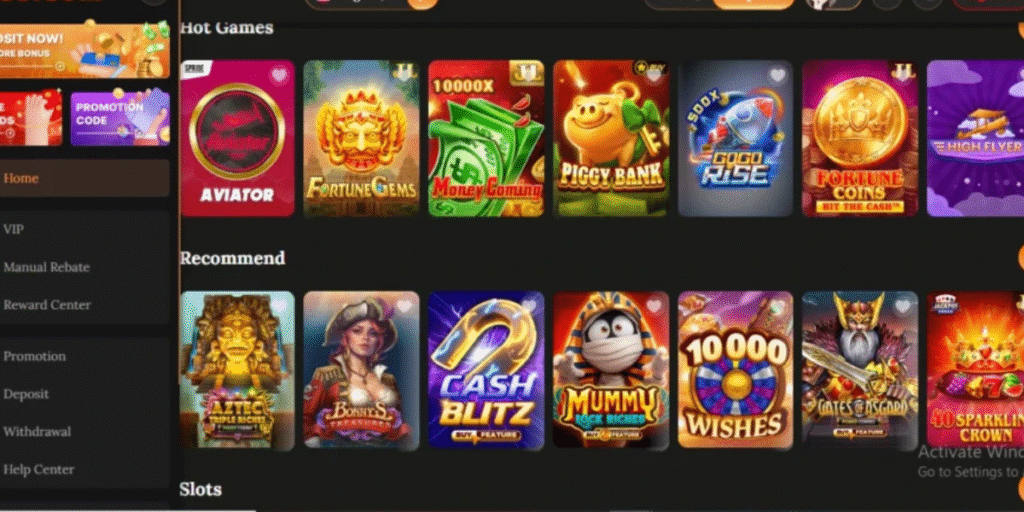Open the 10000 Wishes game
Screen dimensions: 1024x512
coord(735,370)
